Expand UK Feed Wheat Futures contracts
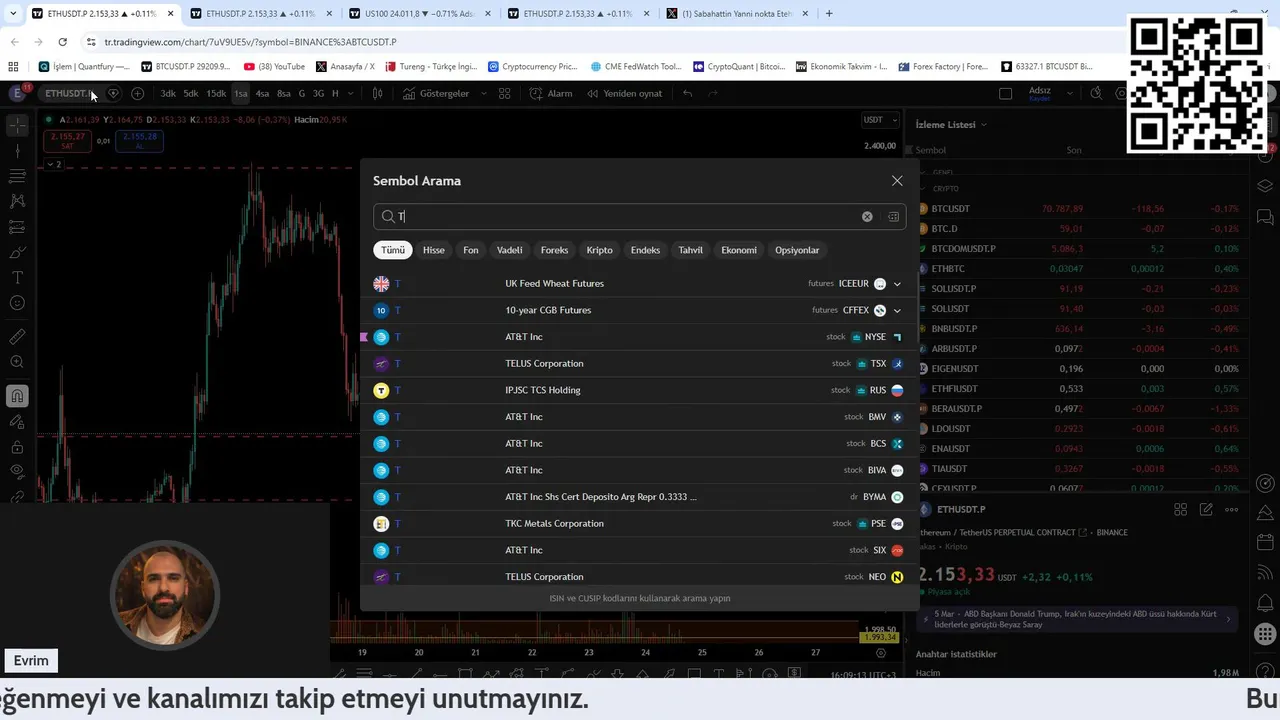1280x720 pixels. click(897, 284)
